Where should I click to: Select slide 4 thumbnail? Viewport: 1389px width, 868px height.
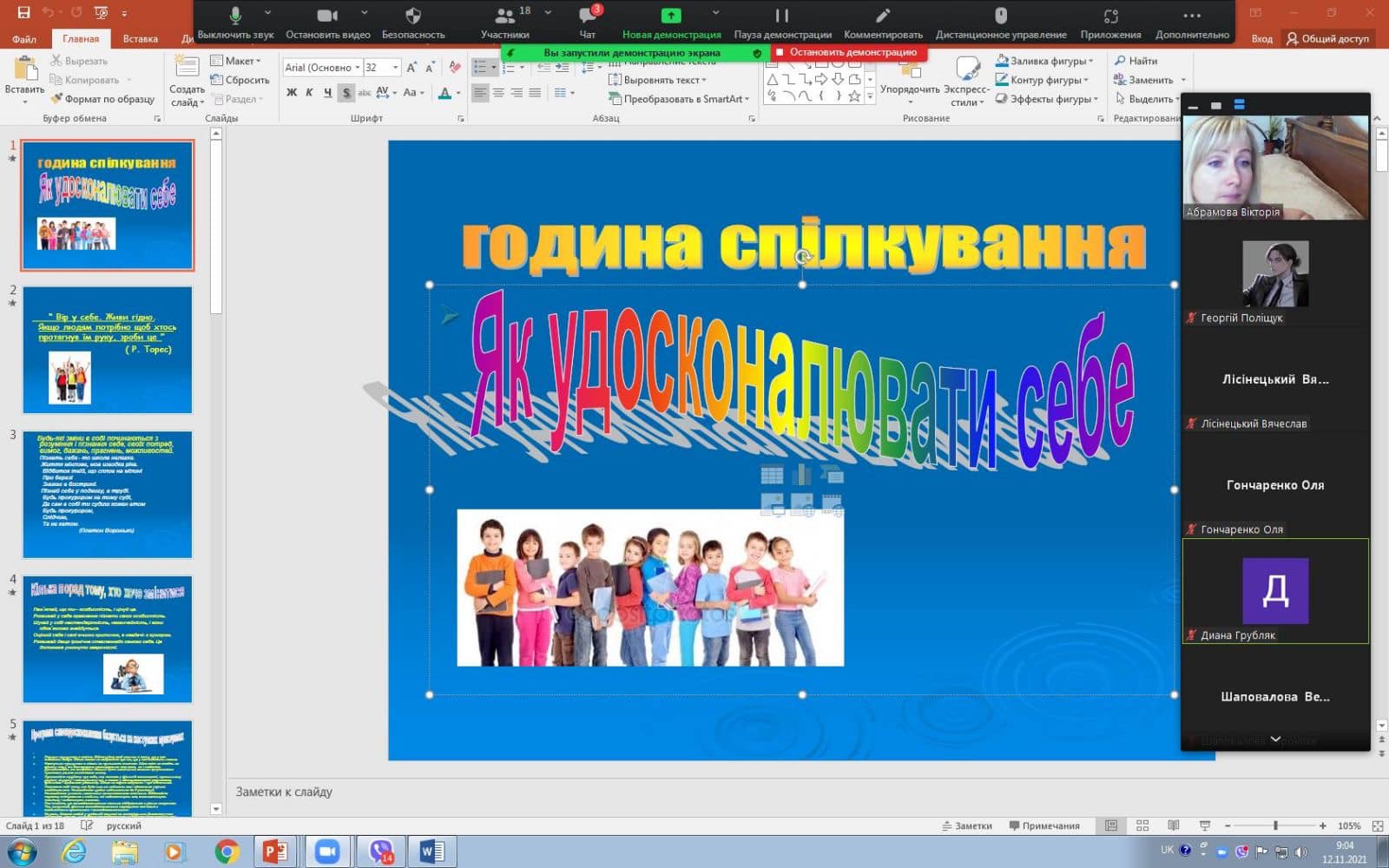[x=108, y=639]
